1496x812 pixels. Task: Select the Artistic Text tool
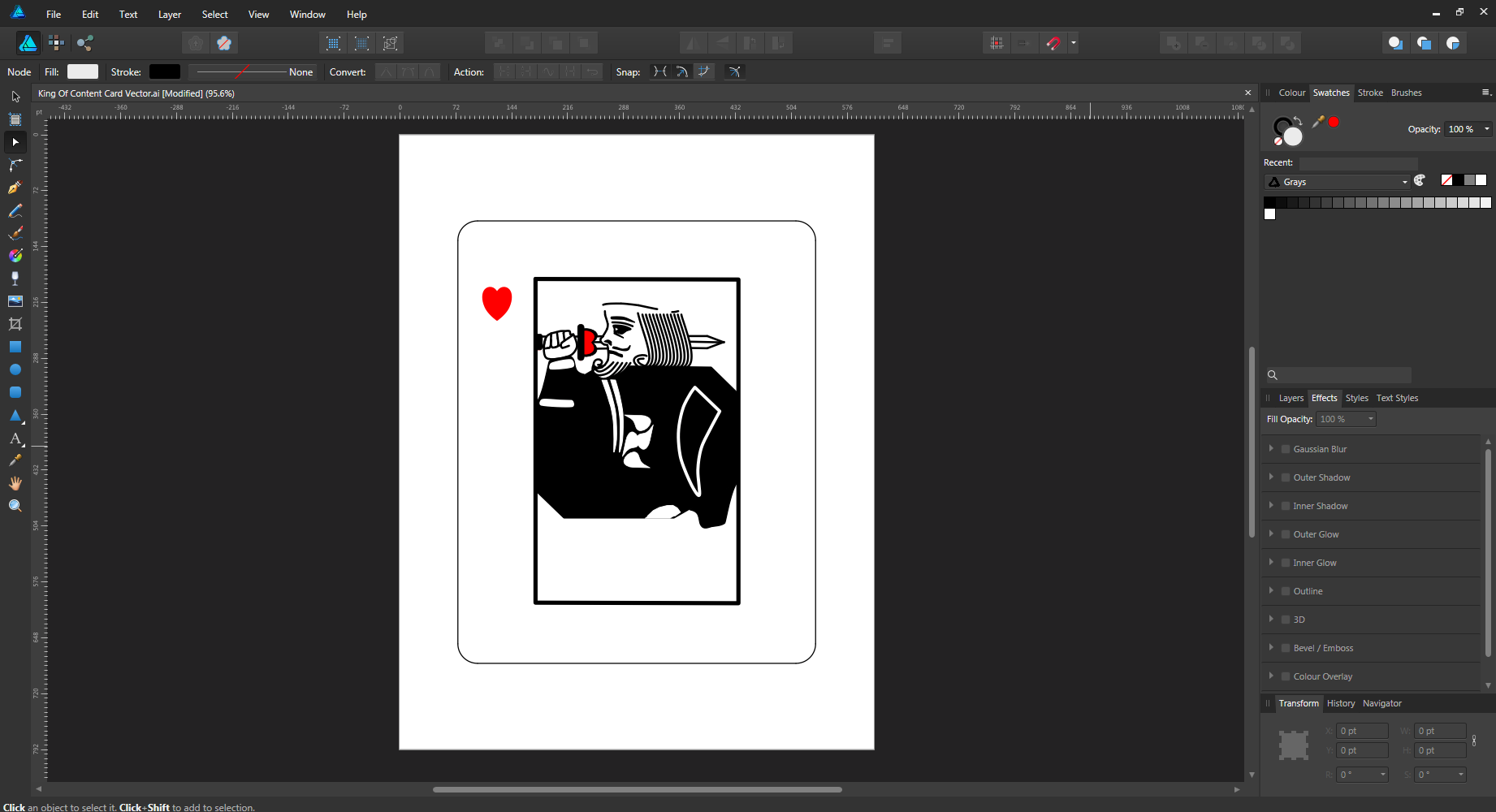(15, 438)
